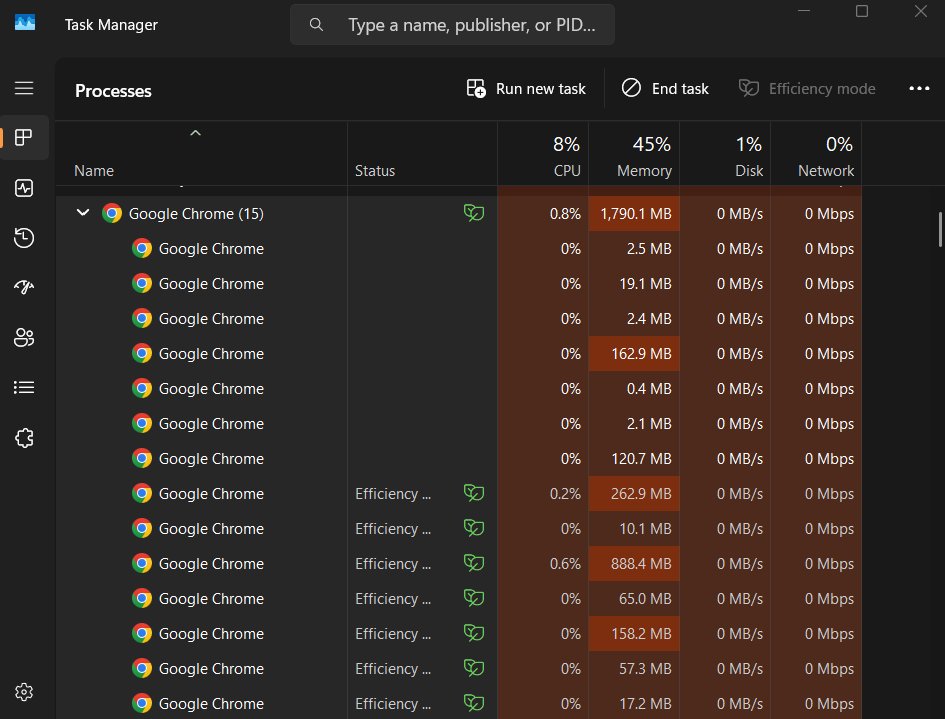
Task: Select the Processes tab icon in sidebar
Action: (x=24, y=137)
